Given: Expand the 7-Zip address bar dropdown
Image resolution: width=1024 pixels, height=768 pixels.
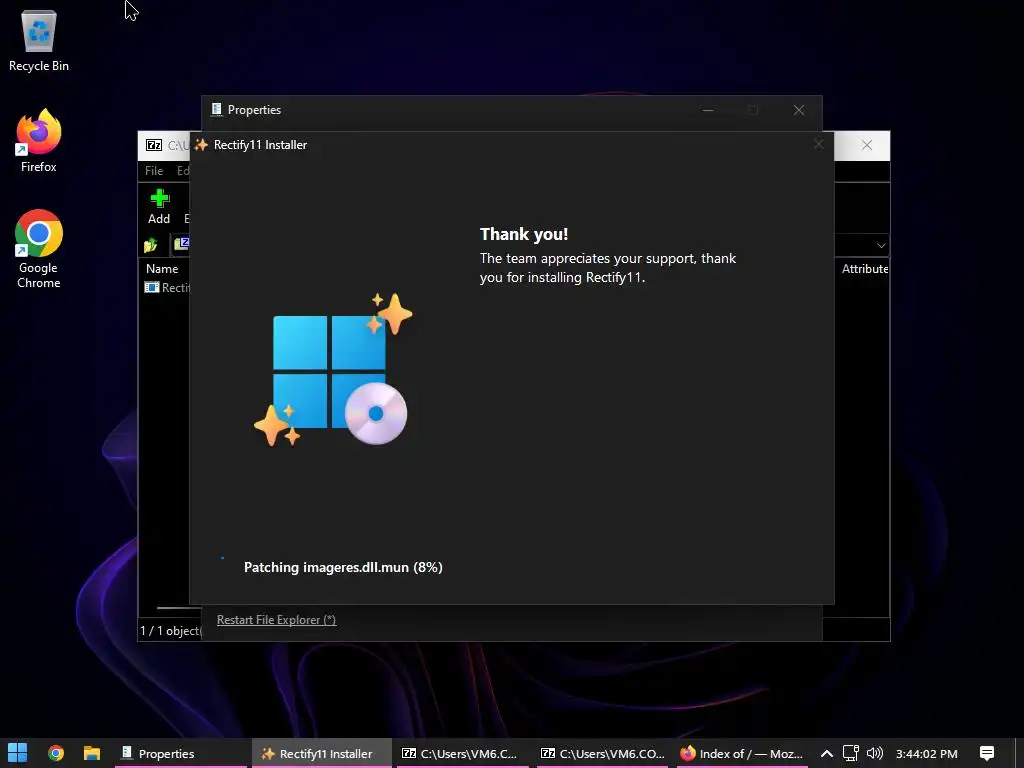Looking at the screenshot, I should 881,246.
